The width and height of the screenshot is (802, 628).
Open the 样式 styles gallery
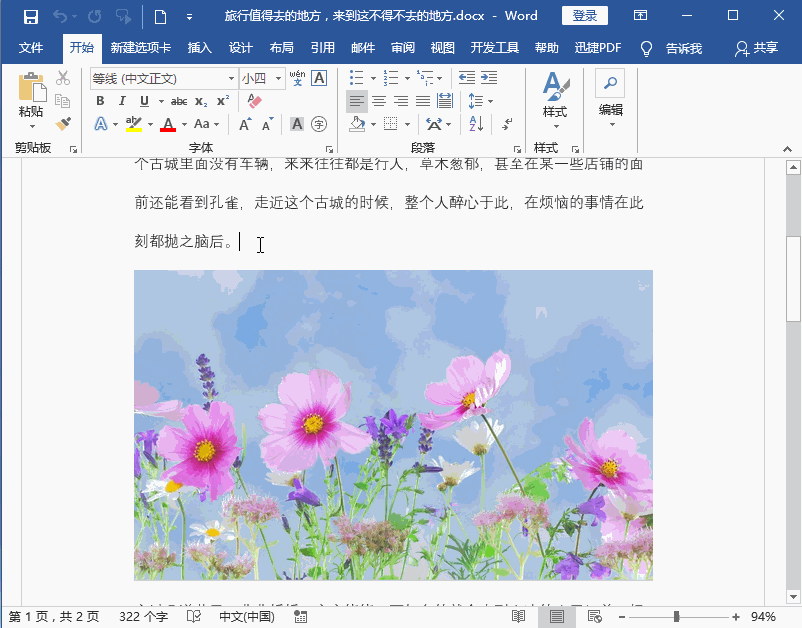coord(555,100)
